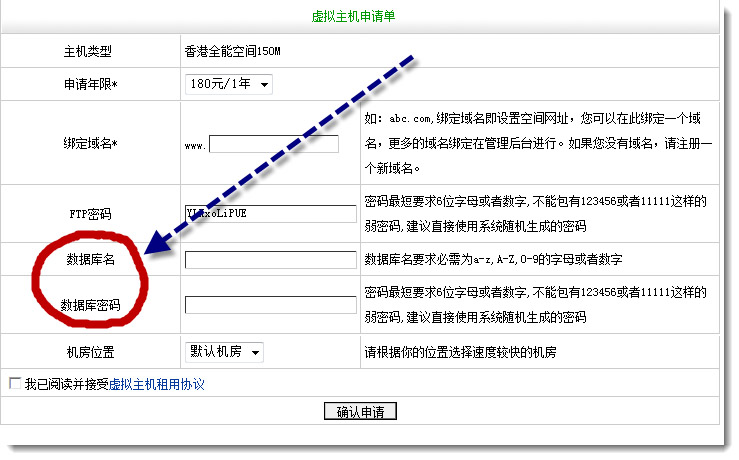Open the 虚拟主机租用协议 link

[157, 384]
